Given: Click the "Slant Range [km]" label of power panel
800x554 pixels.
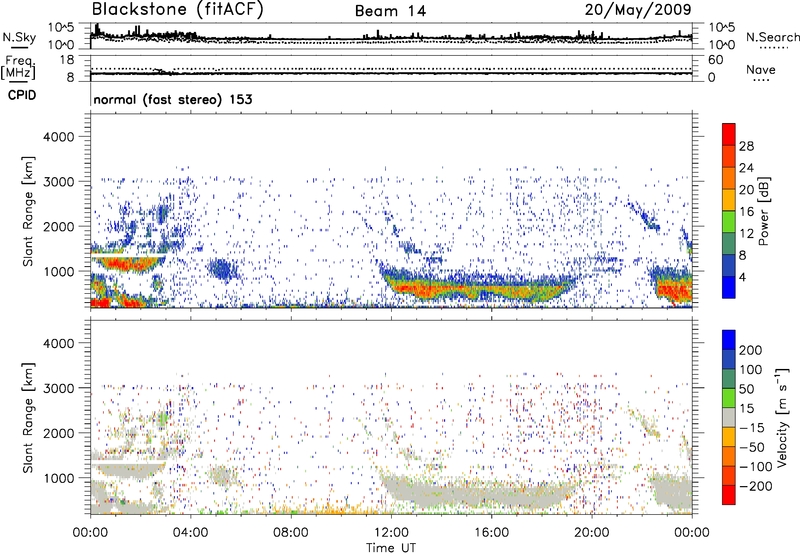Looking at the screenshot, I should pyautogui.click(x=28, y=211).
